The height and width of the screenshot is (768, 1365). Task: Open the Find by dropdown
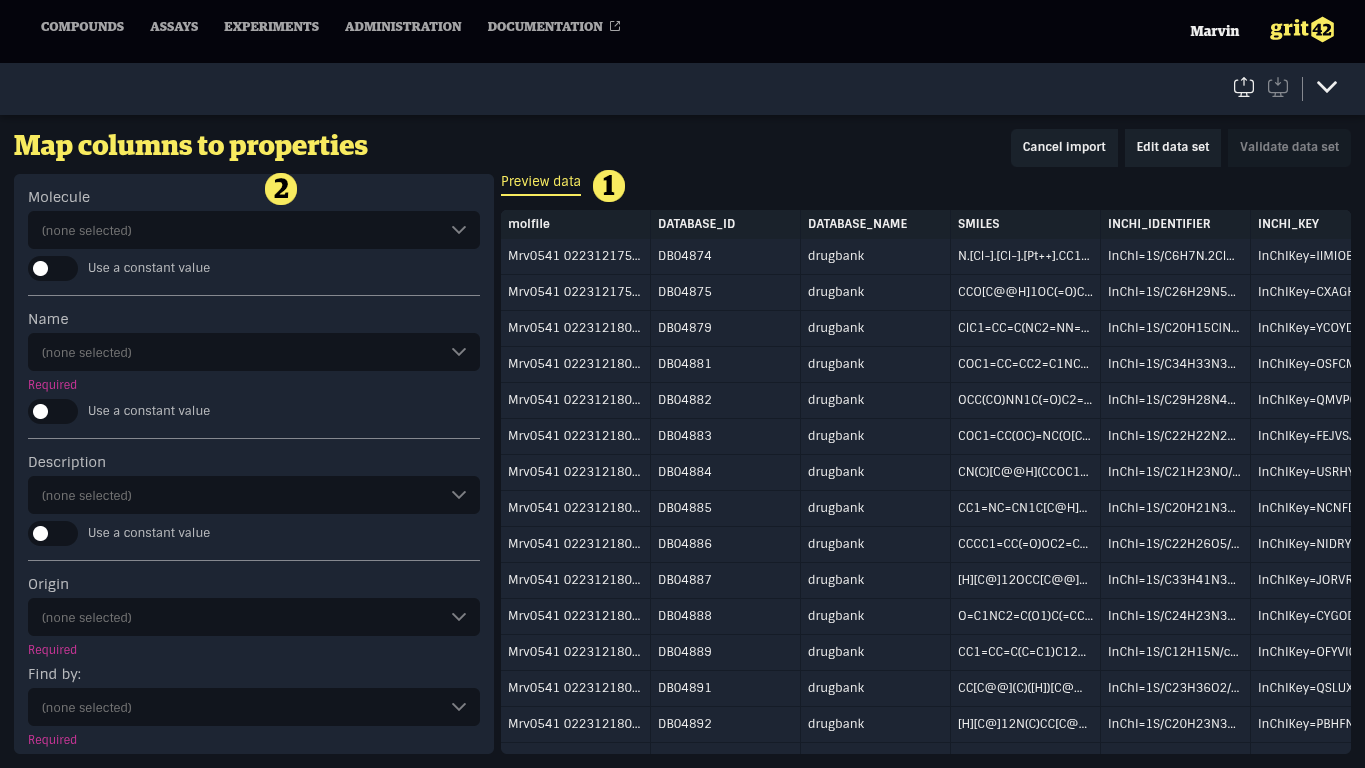254,707
